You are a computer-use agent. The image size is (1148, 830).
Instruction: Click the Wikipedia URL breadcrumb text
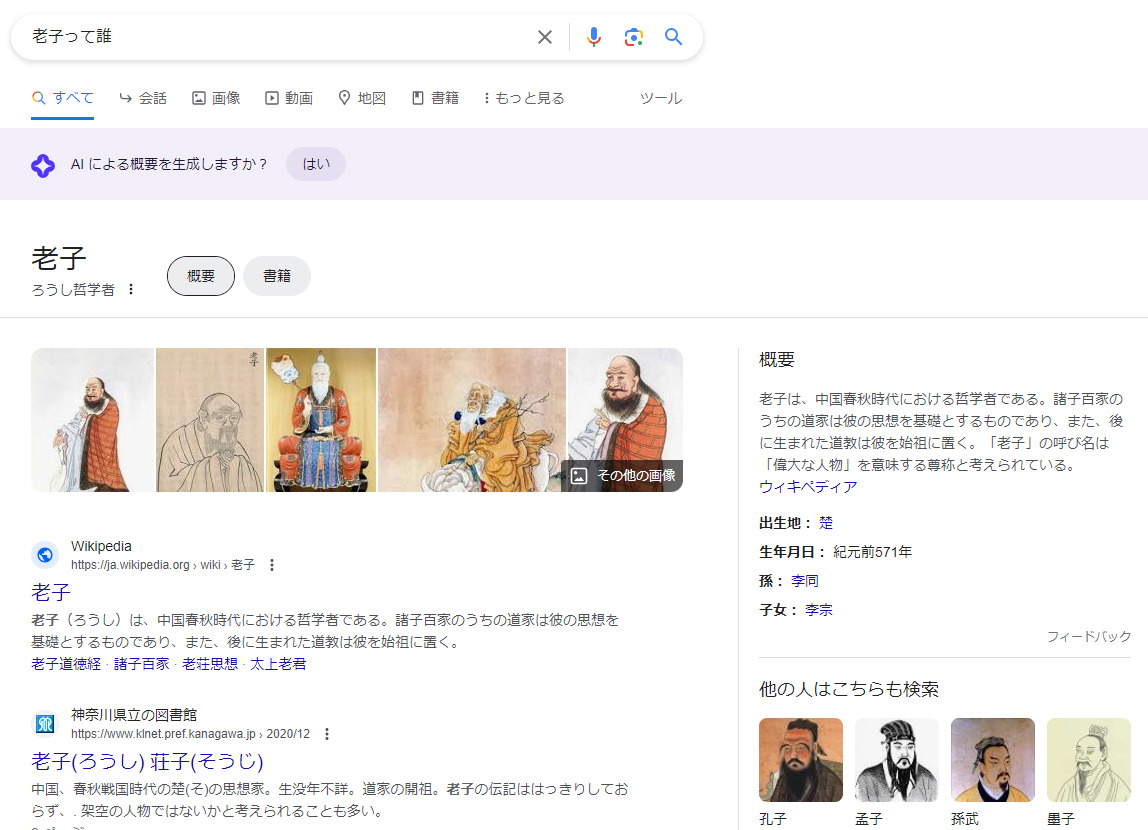coord(163,565)
